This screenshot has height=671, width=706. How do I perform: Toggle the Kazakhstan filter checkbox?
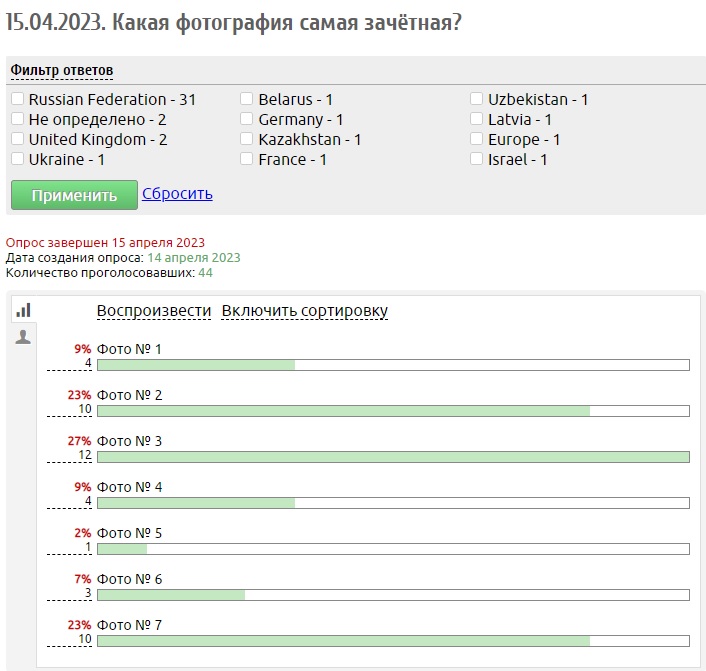pyautogui.click(x=247, y=139)
